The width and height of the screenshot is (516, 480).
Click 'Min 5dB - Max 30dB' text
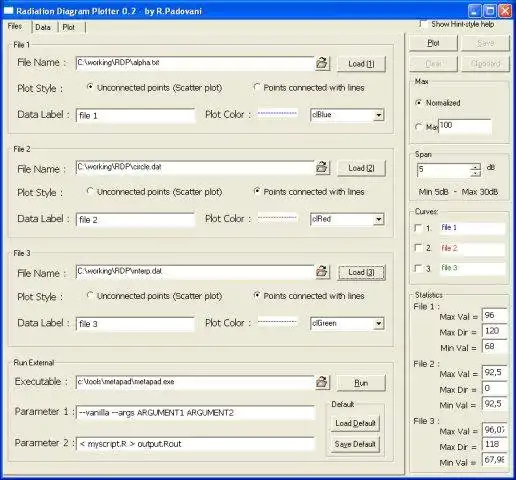click(458, 192)
